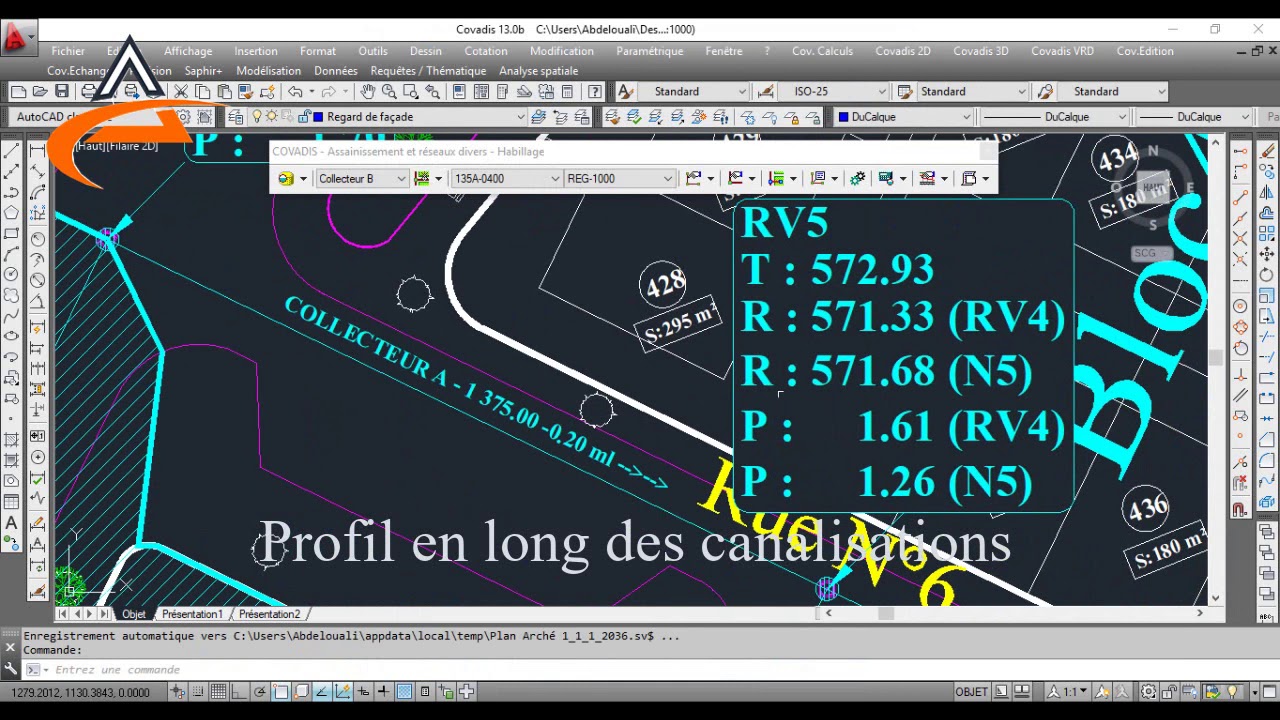Click the Plot printer icon
The height and width of the screenshot is (720, 1280).
click(89, 91)
